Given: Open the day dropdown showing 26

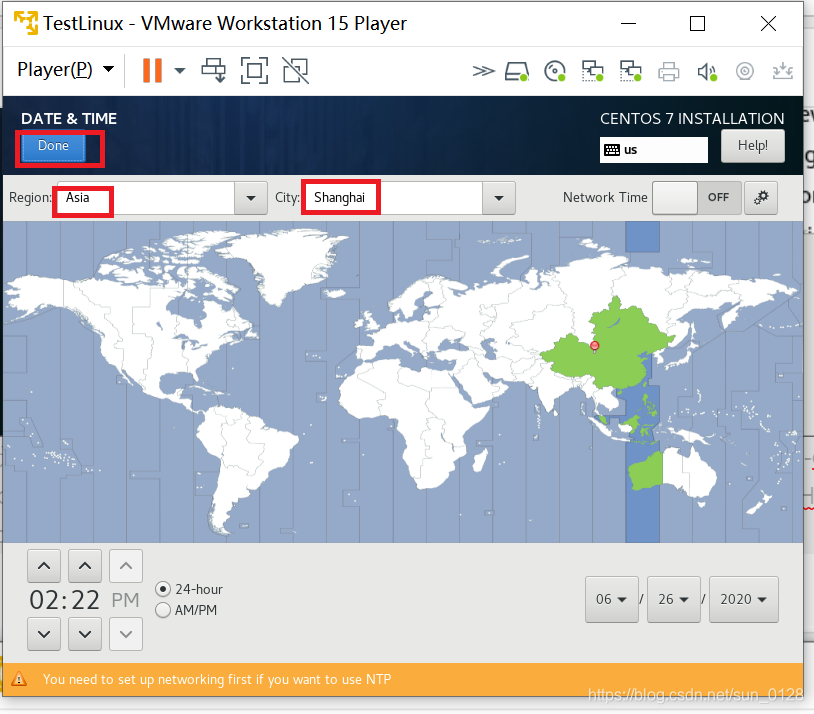Looking at the screenshot, I should tap(673, 599).
